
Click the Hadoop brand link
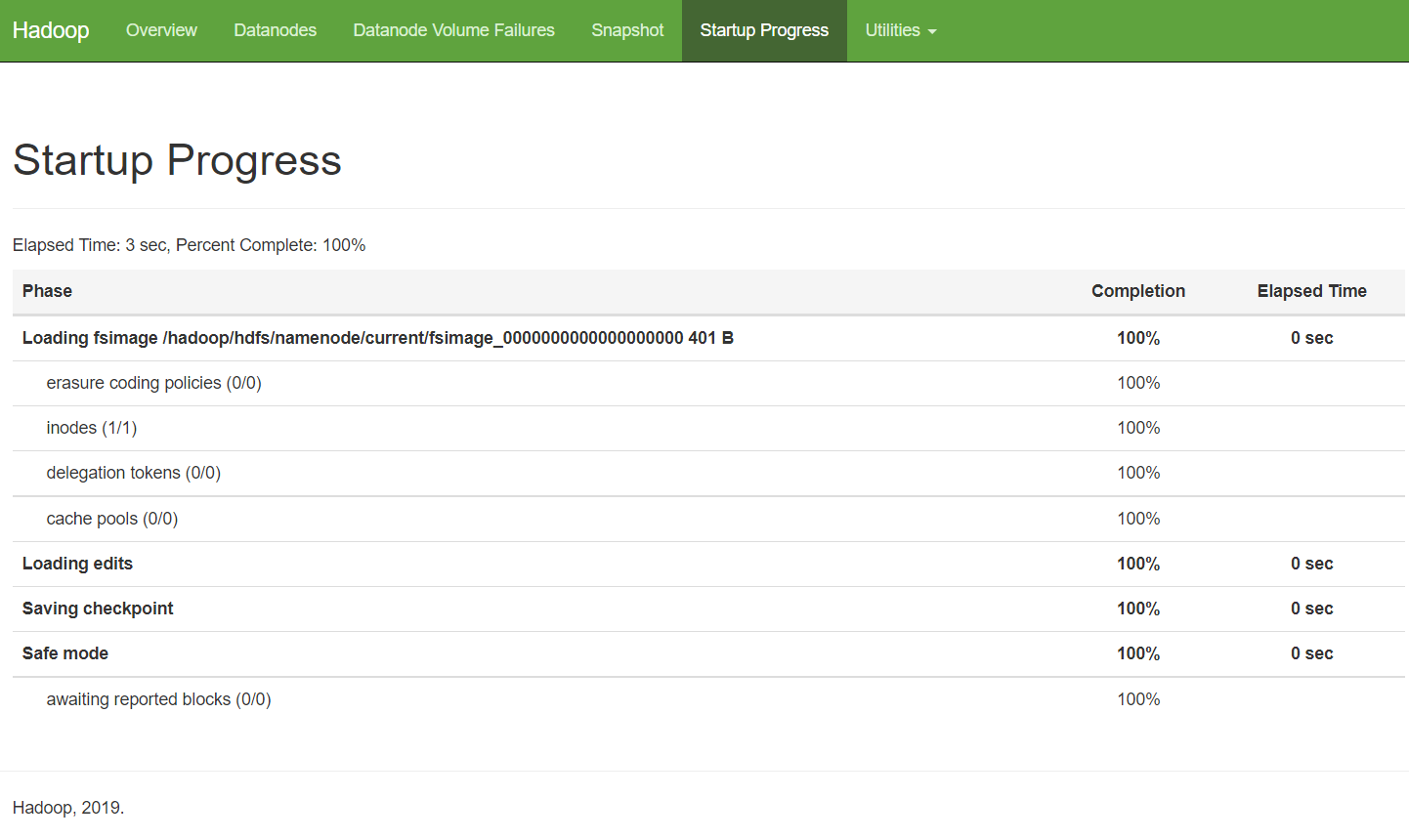tap(51, 30)
